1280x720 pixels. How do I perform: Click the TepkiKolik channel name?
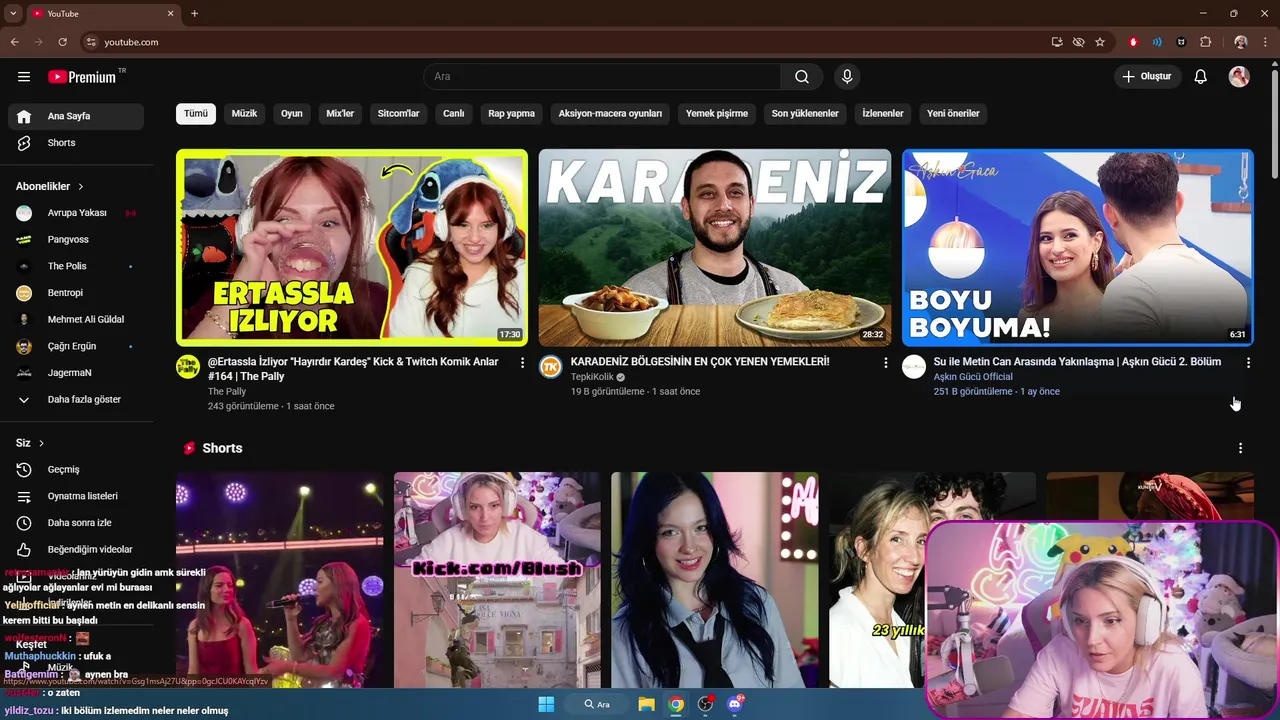(592, 377)
